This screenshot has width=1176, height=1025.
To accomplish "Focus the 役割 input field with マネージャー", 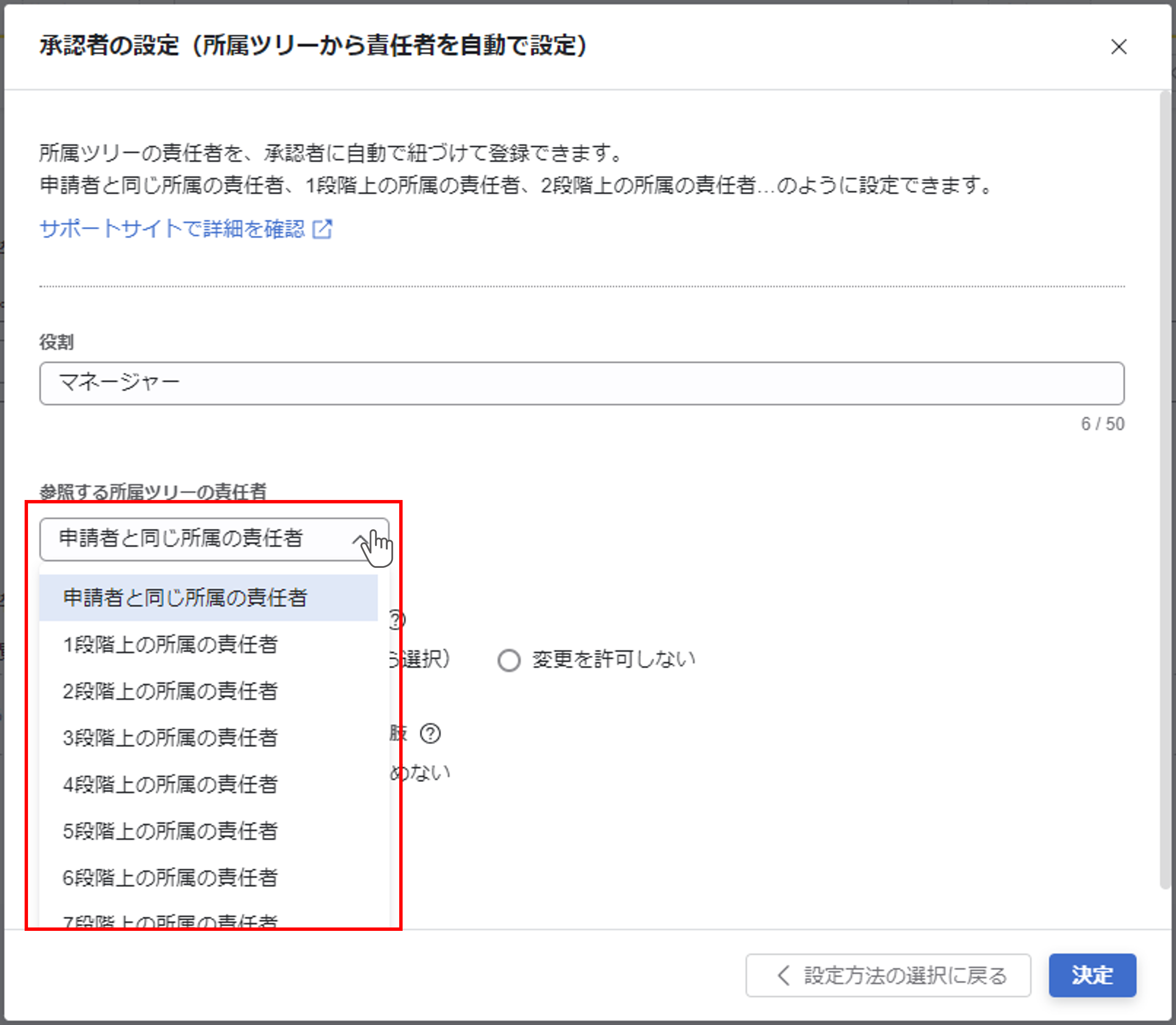I will click(x=581, y=383).
